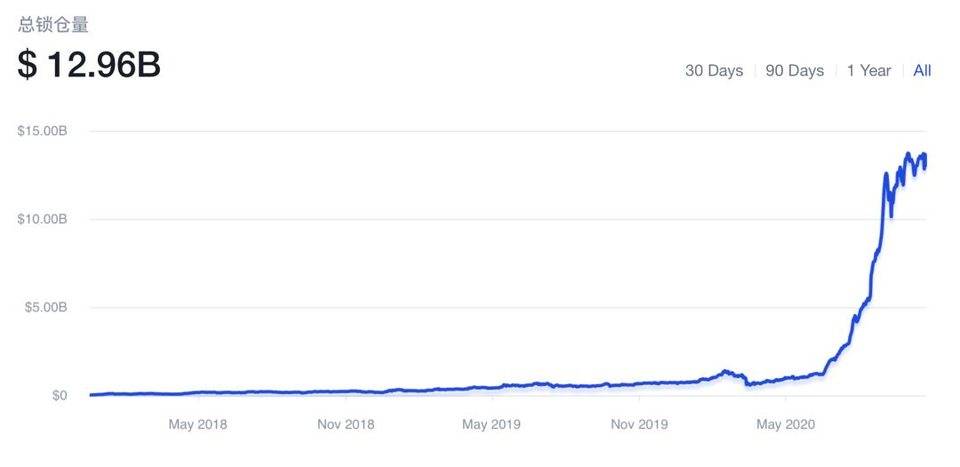Image resolution: width=960 pixels, height=467 pixels.
Task: Click the May 2019 date label
Action: coord(492,424)
